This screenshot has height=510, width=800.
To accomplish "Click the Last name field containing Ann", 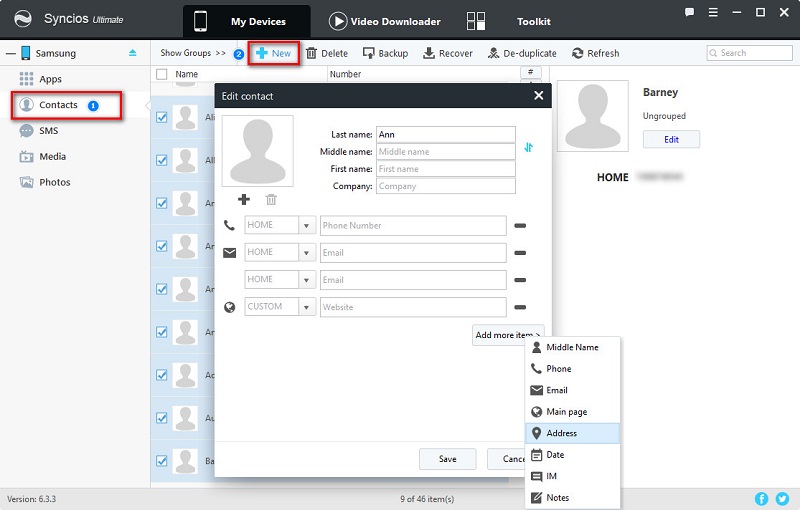I will pyautogui.click(x=445, y=135).
